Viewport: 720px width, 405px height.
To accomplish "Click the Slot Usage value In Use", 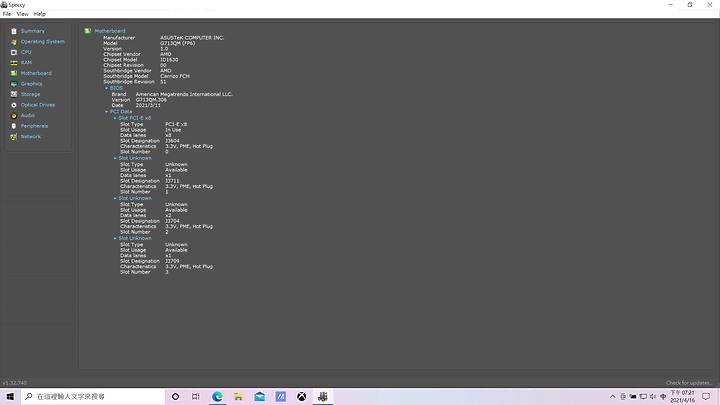I will coord(173,130).
